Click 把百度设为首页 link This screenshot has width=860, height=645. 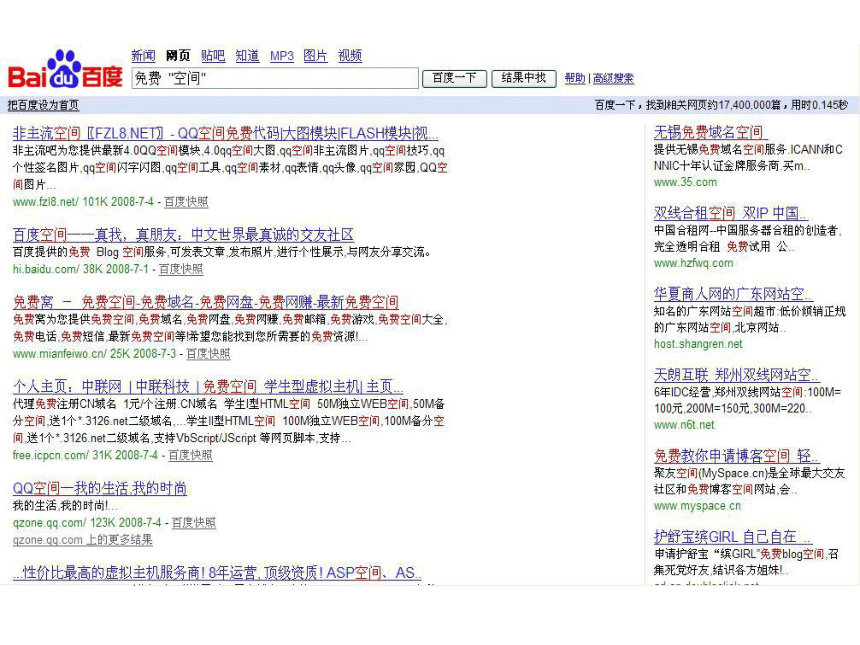(x=43, y=105)
